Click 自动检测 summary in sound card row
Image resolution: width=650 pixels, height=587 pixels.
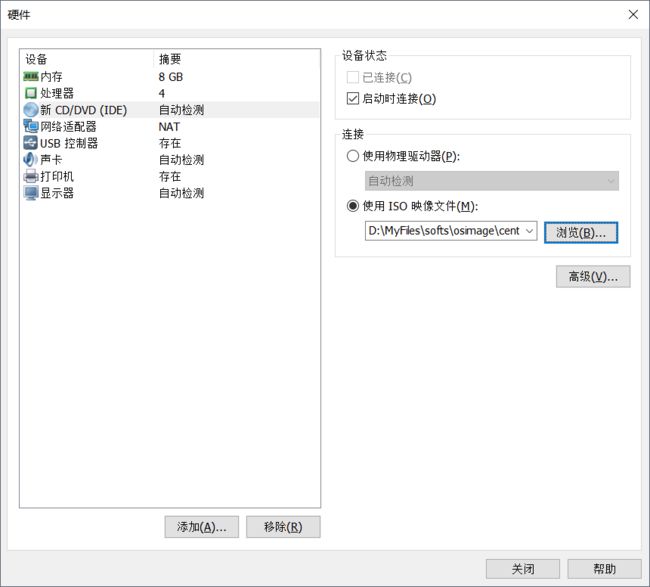[x=182, y=160]
